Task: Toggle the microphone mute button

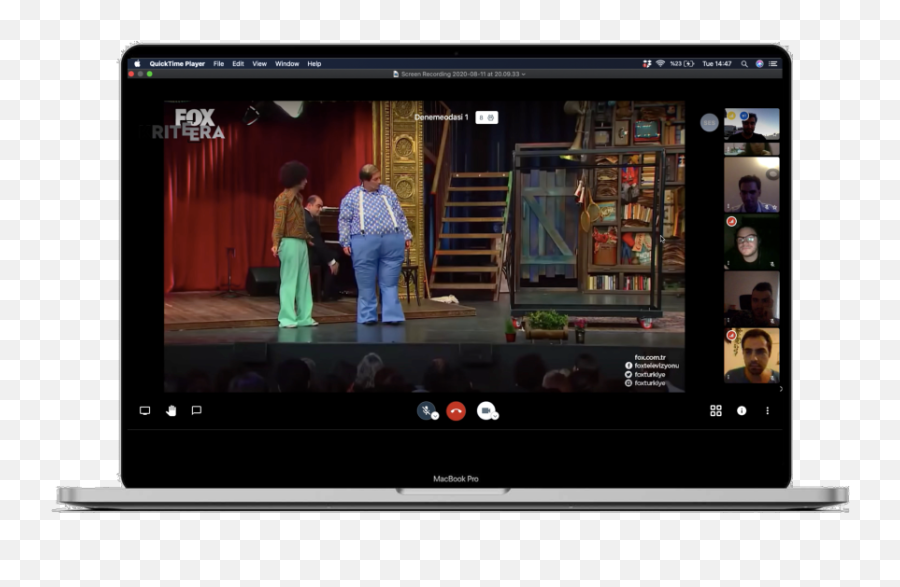Action: [426, 411]
